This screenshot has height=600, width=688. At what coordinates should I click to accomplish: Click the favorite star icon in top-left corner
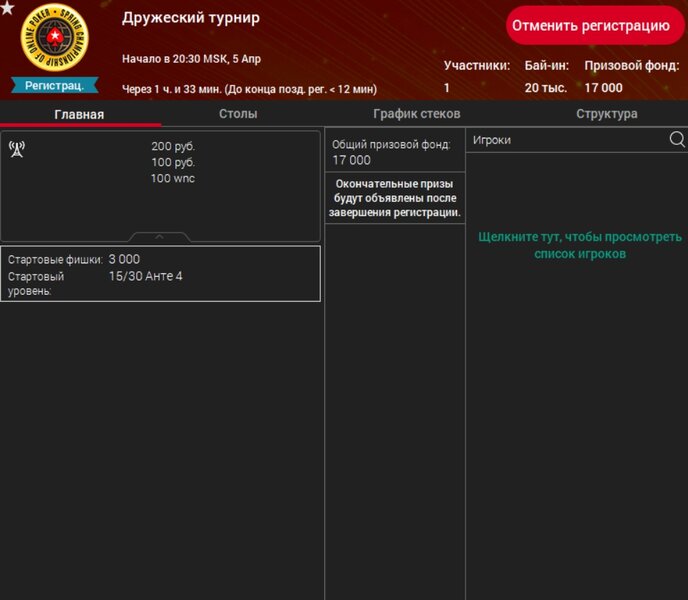click(x=8, y=9)
